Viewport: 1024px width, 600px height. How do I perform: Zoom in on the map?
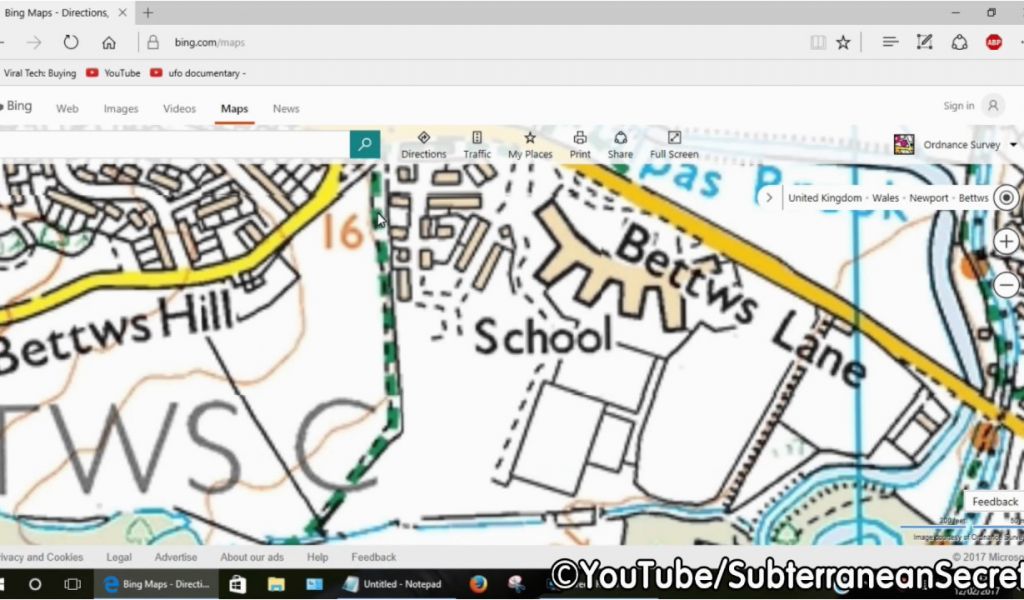[x=1006, y=242]
